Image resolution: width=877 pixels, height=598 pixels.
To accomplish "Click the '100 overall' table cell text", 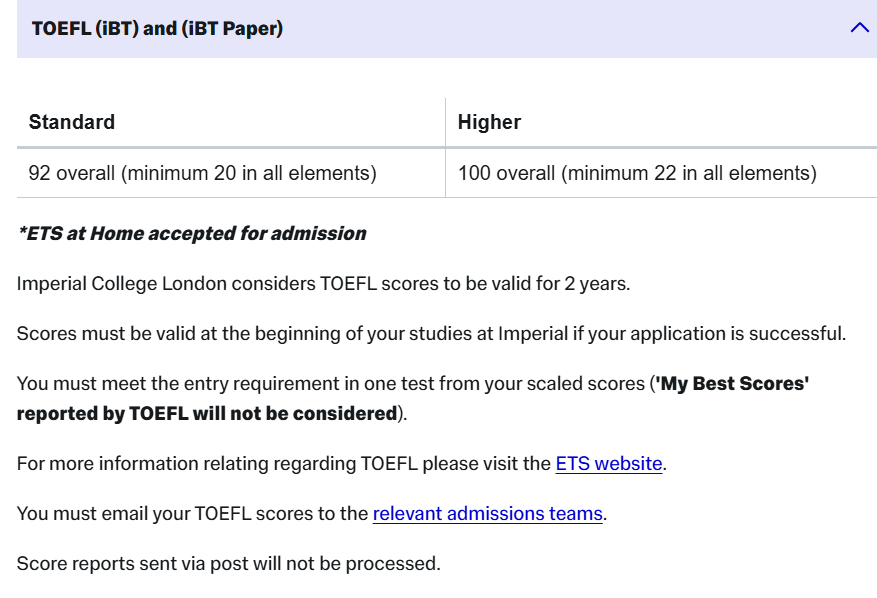I will 506,173.
